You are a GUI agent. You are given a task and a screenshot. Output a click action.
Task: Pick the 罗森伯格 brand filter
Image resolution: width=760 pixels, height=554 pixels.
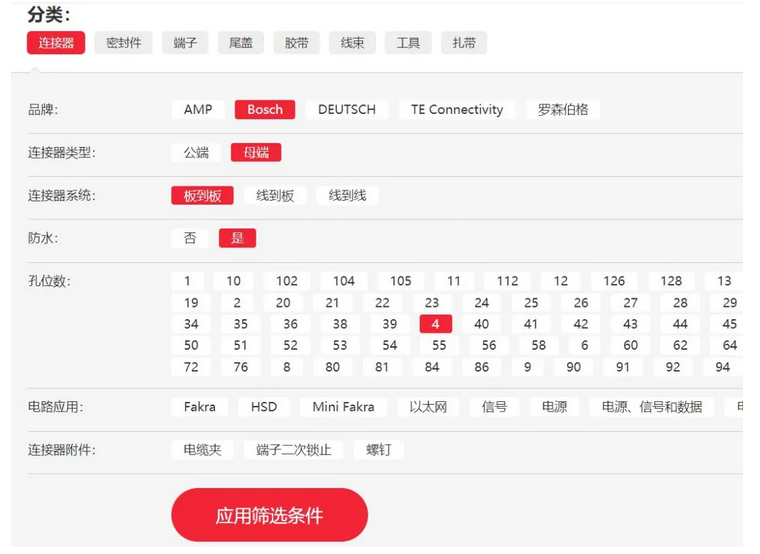click(563, 110)
